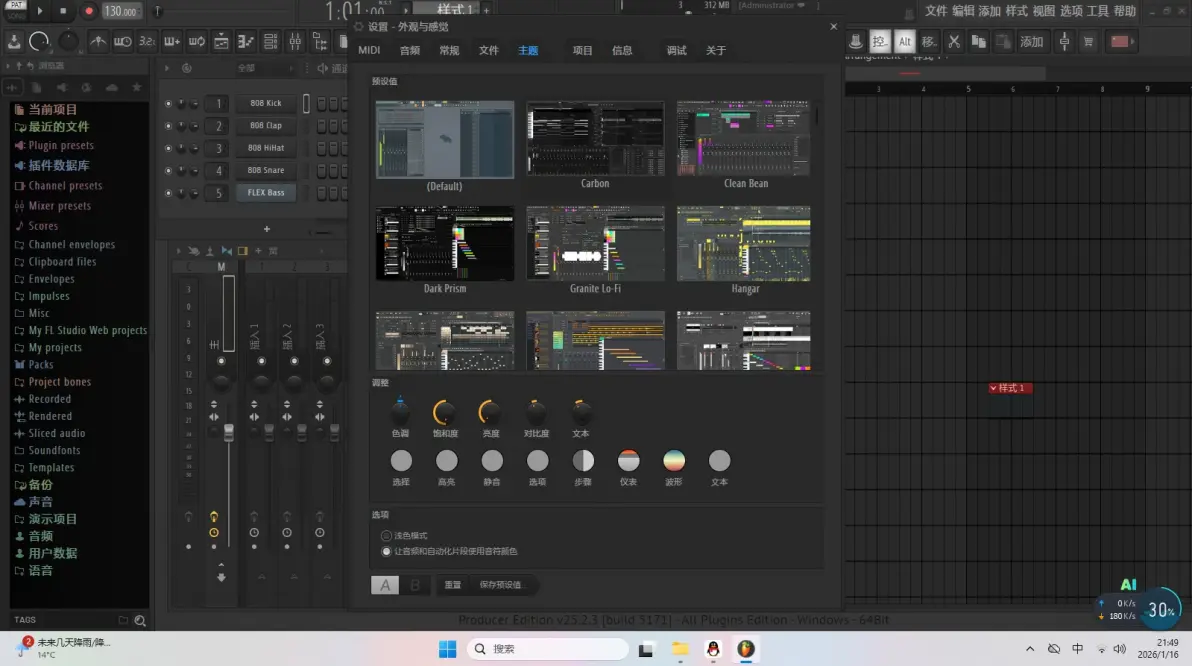
Task: Open the red color selector dropdown
Action: [x=1122, y=42]
